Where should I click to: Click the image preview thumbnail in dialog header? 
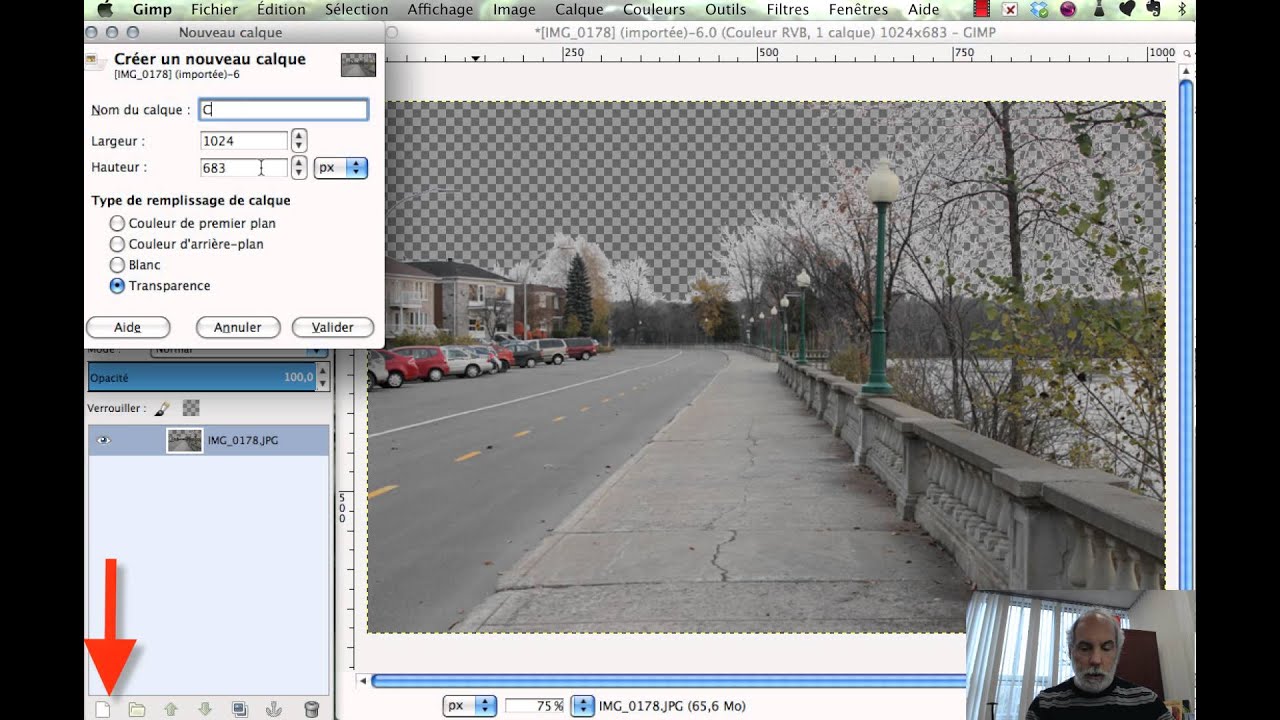coord(358,65)
